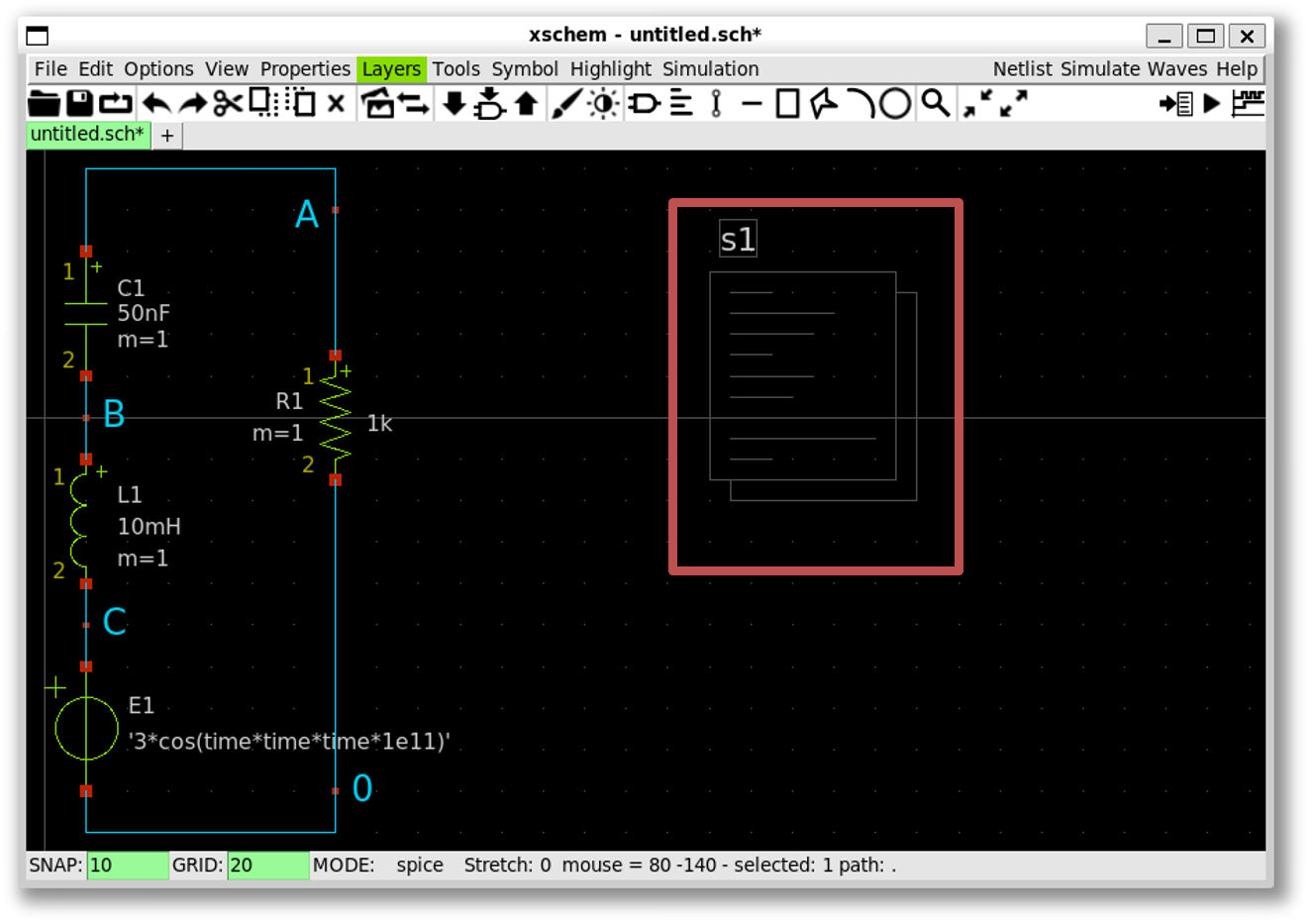The height and width of the screenshot is (924, 1314).
Task: Open the green Layers menu
Action: click(391, 69)
